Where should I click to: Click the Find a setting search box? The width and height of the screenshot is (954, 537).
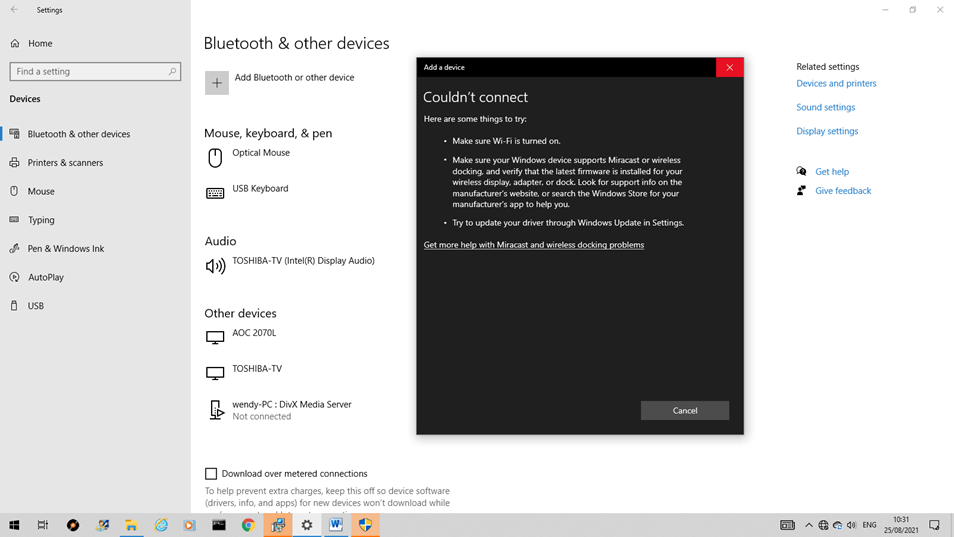tap(95, 71)
